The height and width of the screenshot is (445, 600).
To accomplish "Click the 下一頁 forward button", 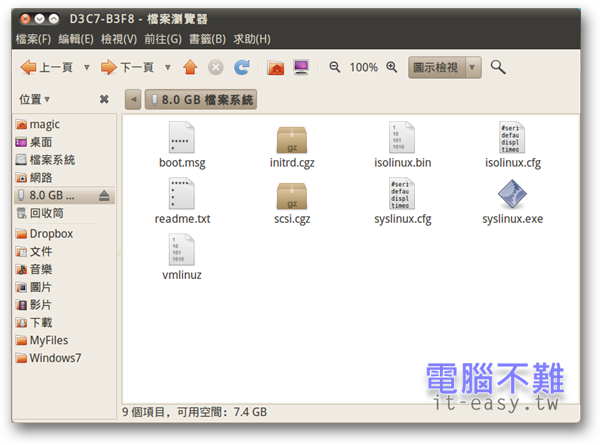I will [128, 67].
